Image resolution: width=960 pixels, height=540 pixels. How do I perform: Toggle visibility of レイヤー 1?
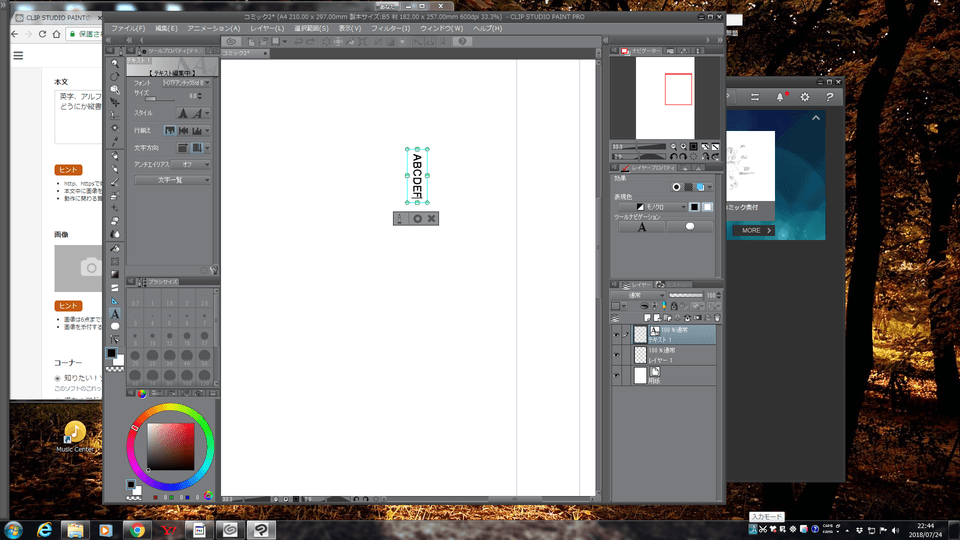coord(616,355)
